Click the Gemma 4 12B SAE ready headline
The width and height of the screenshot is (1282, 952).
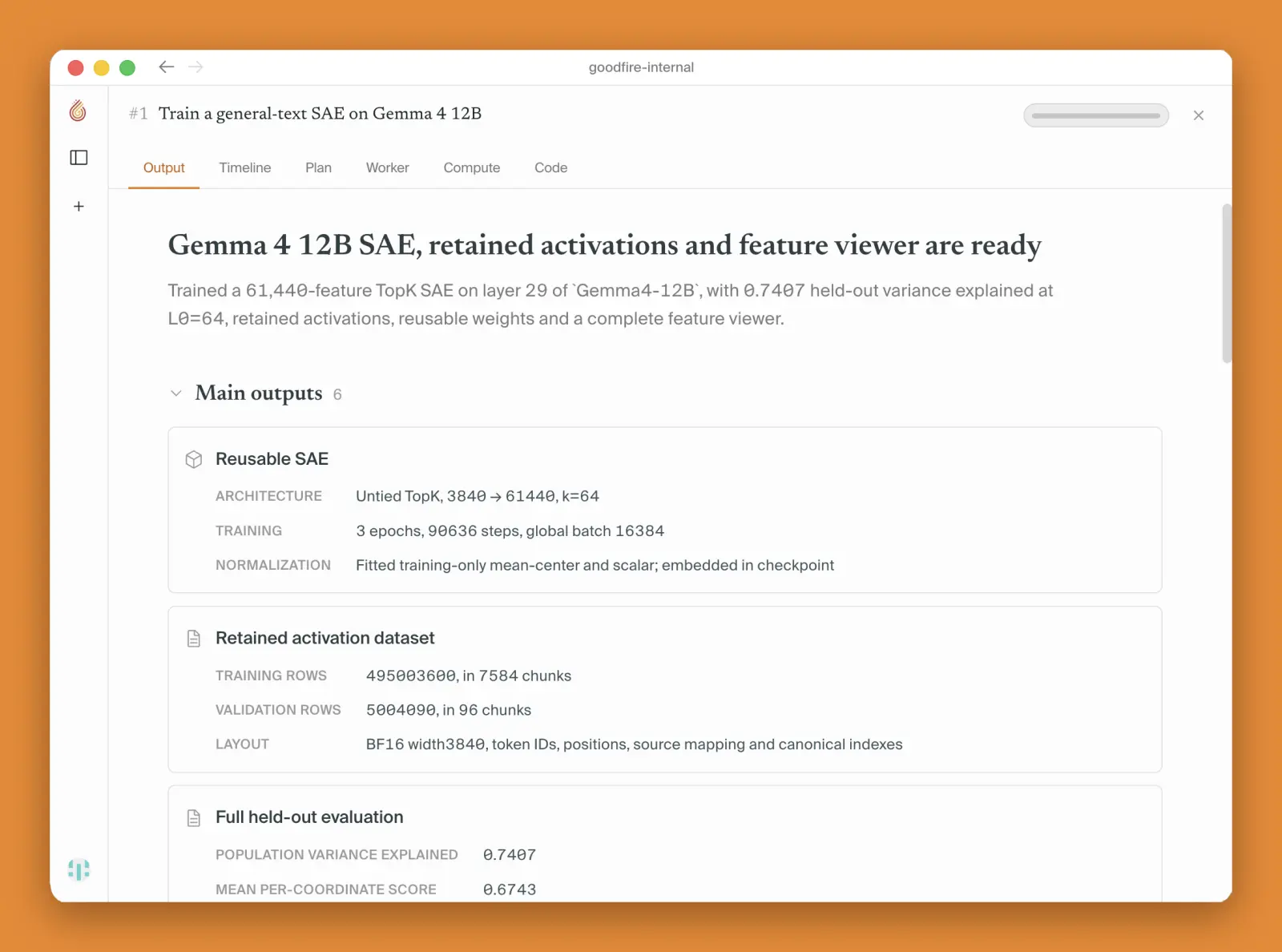pos(605,245)
